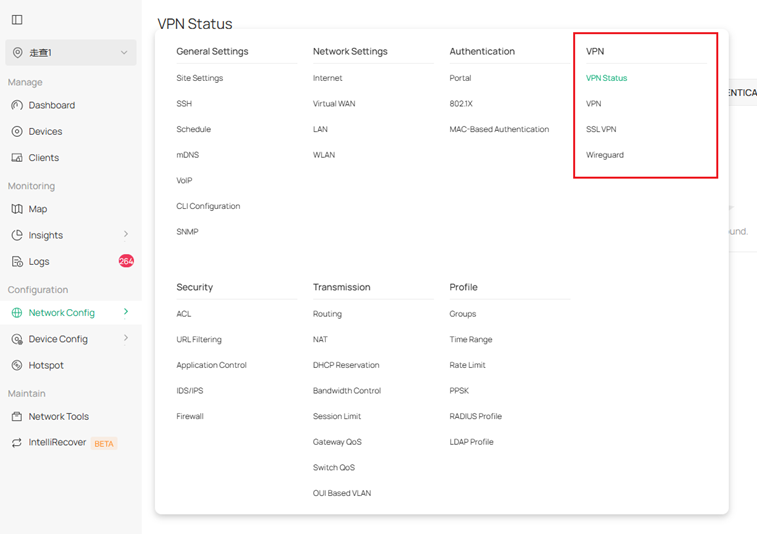Open 802.1X settings
Screen dimensions: 757x534
point(461,104)
